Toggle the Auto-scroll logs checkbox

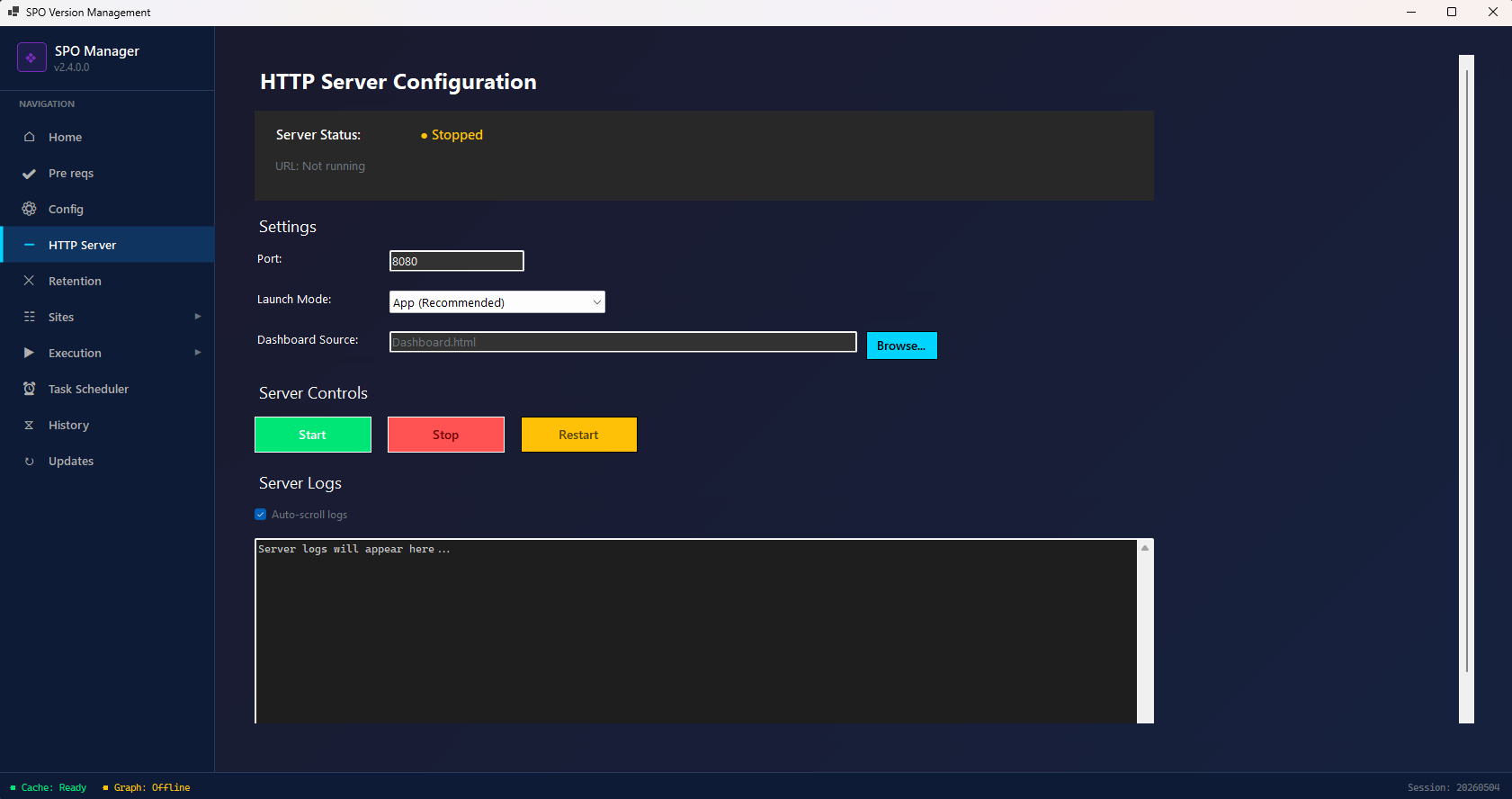pyautogui.click(x=261, y=515)
